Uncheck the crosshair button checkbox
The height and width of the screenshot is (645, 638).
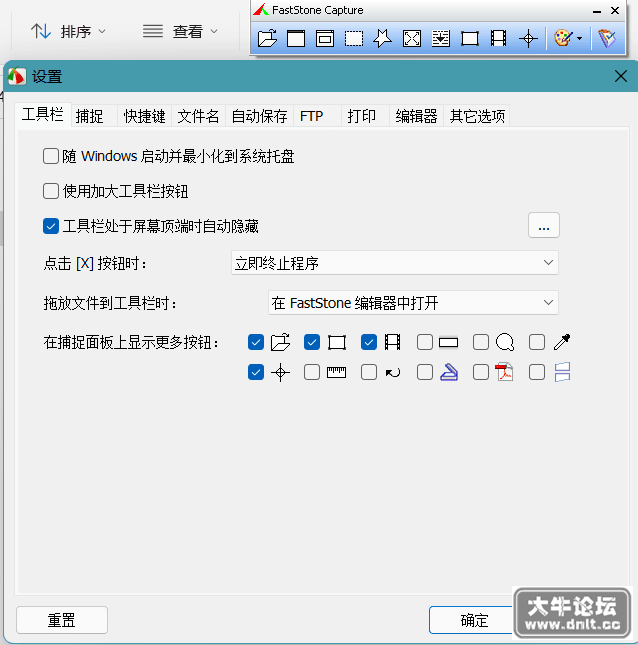point(256,373)
